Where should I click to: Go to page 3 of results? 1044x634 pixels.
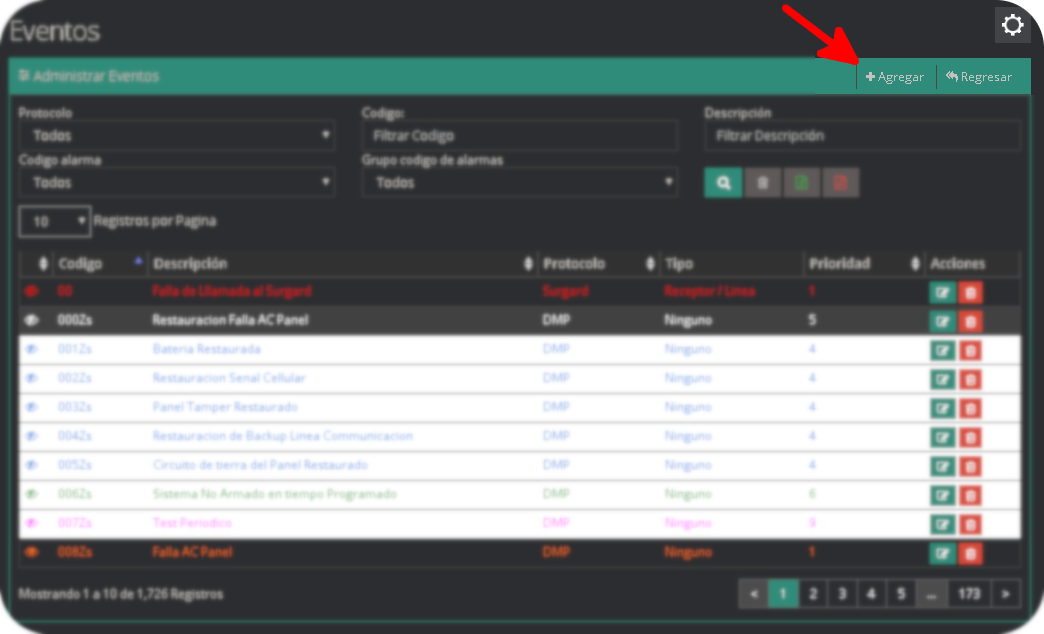click(842, 594)
